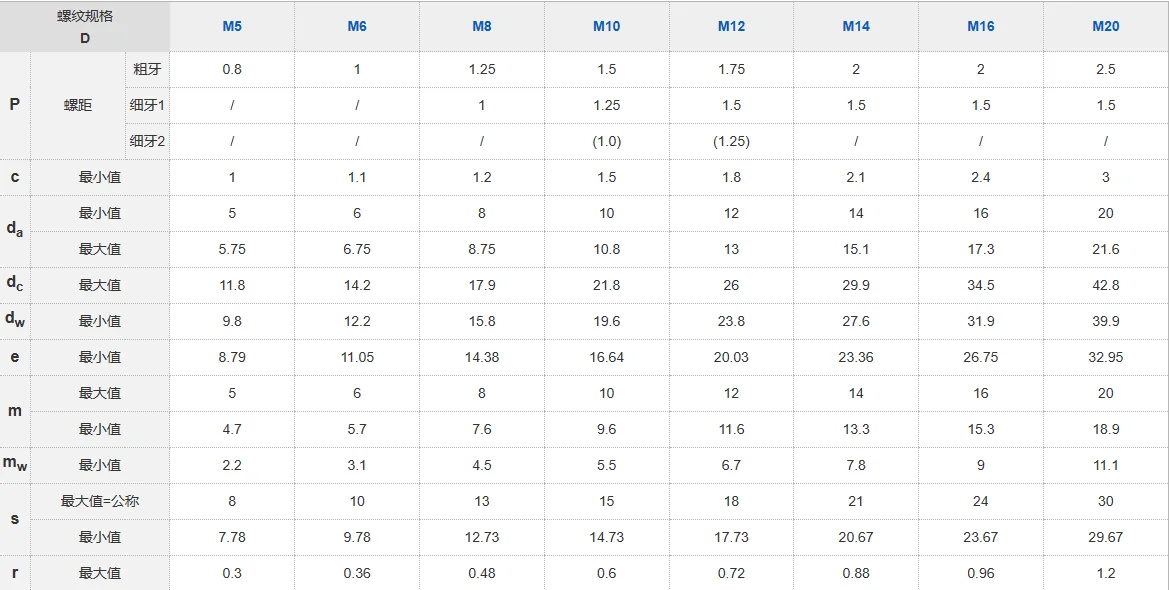Select the M16 dc value 34.5

pos(980,285)
